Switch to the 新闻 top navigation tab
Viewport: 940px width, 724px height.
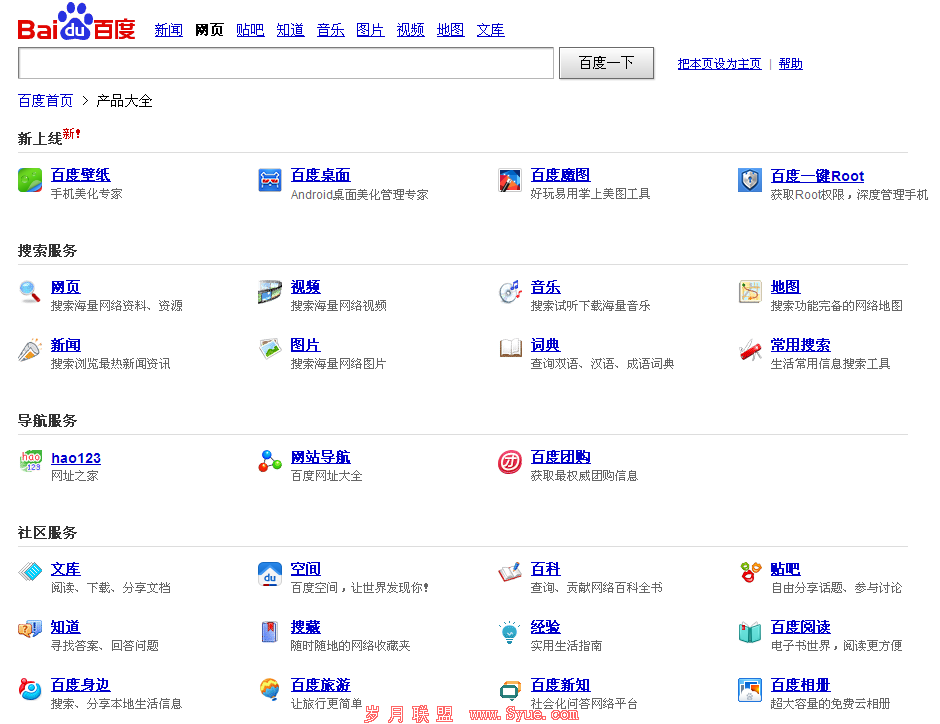168,30
